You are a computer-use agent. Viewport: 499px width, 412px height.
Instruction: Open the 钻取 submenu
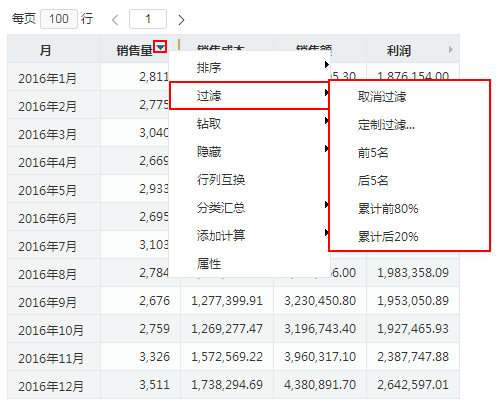tap(249, 124)
